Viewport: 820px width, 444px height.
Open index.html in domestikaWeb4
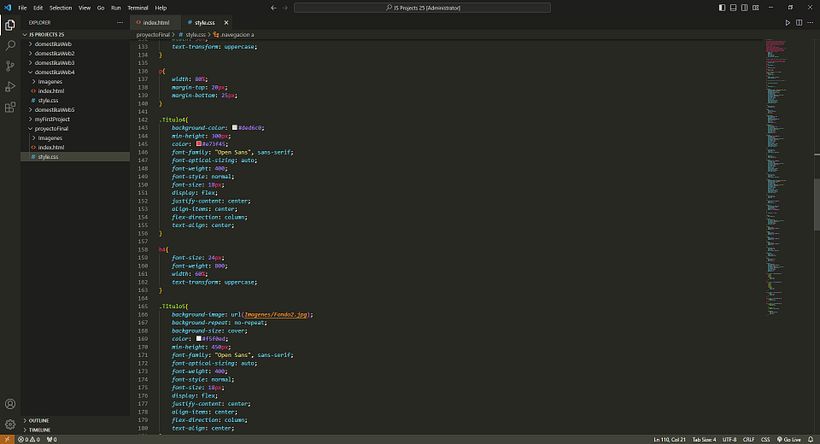(51, 91)
